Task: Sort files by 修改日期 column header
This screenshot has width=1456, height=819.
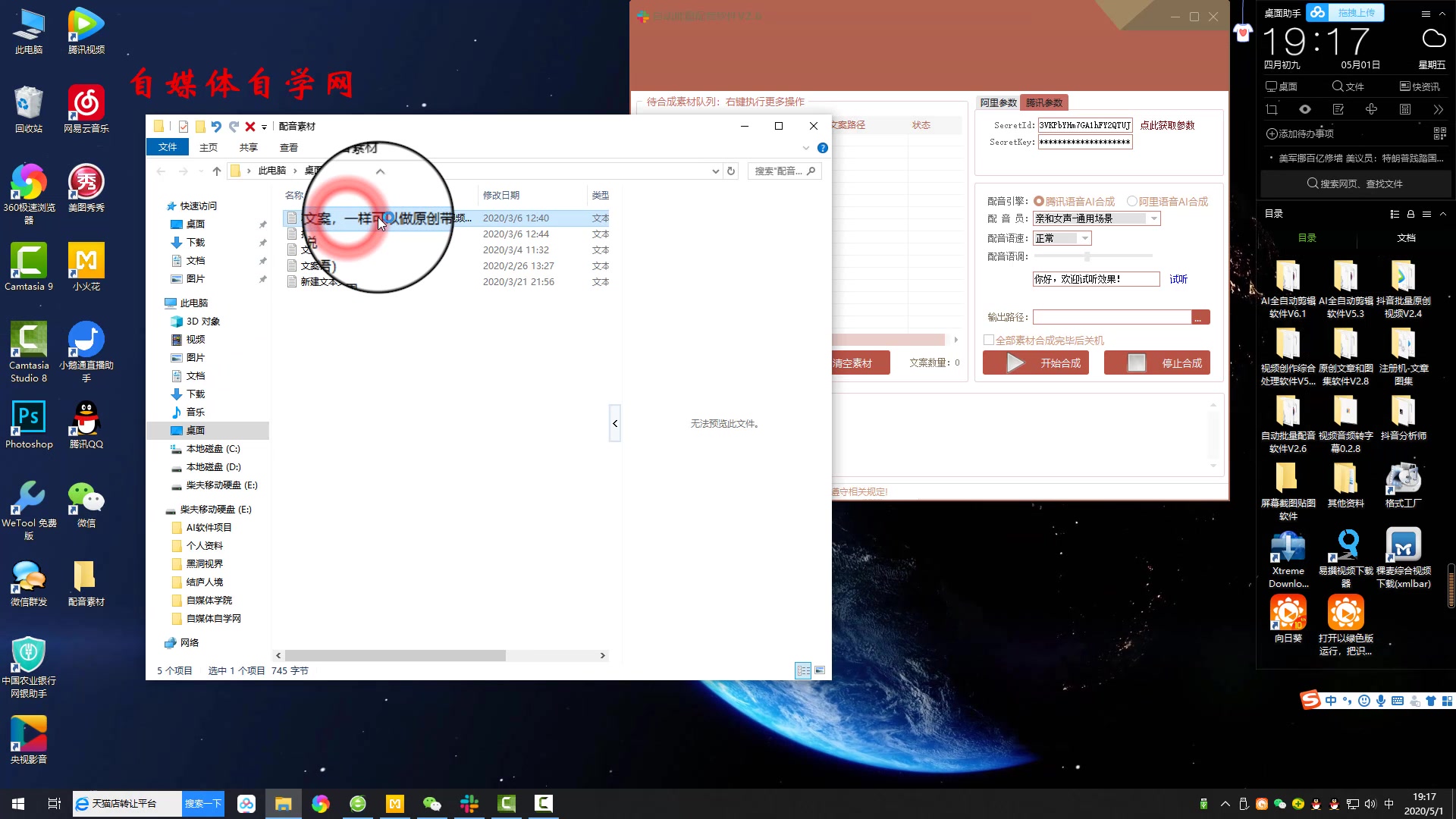Action: point(501,196)
